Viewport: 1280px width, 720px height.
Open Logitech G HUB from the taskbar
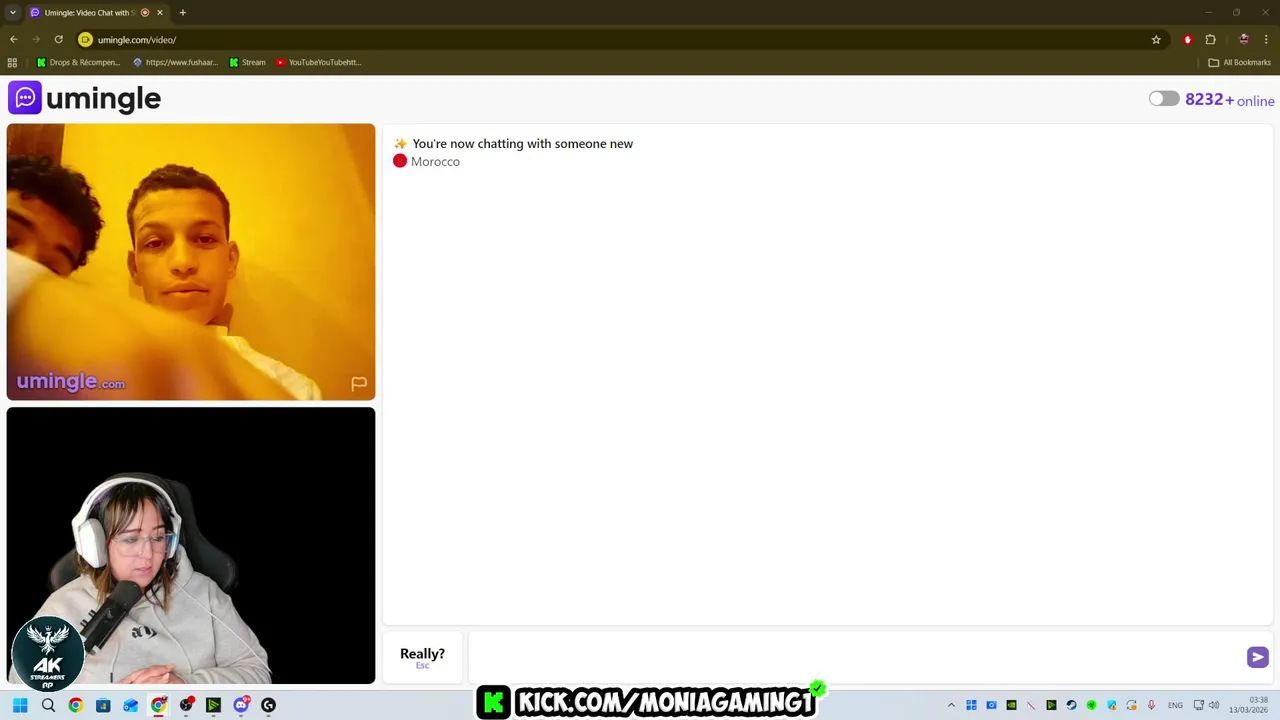point(268,705)
